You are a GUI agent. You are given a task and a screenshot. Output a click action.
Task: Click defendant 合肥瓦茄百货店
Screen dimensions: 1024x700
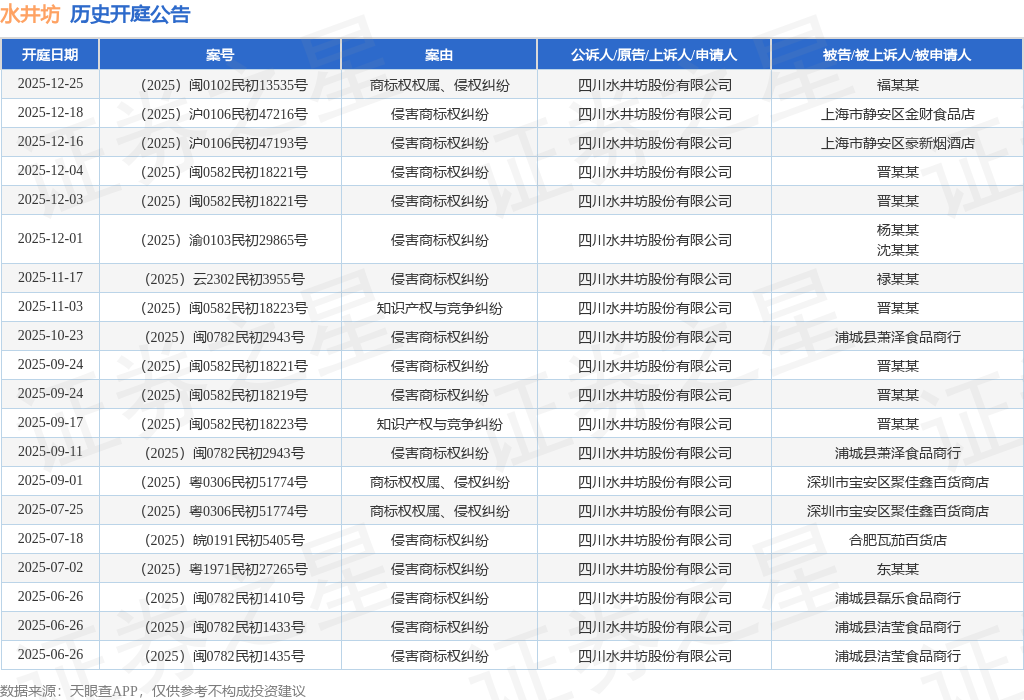(897, 540)
